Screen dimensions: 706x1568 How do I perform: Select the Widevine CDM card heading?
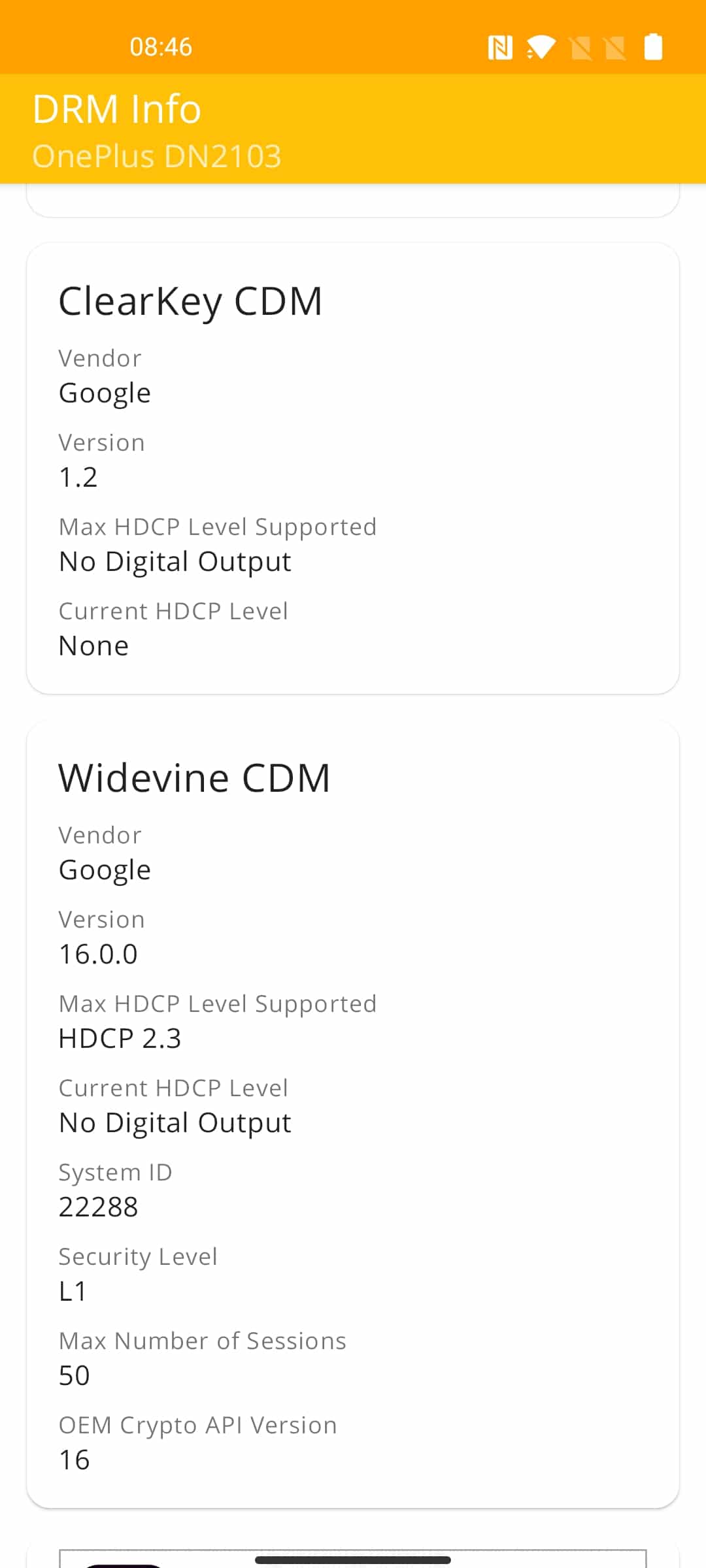[x=194, y=778]
